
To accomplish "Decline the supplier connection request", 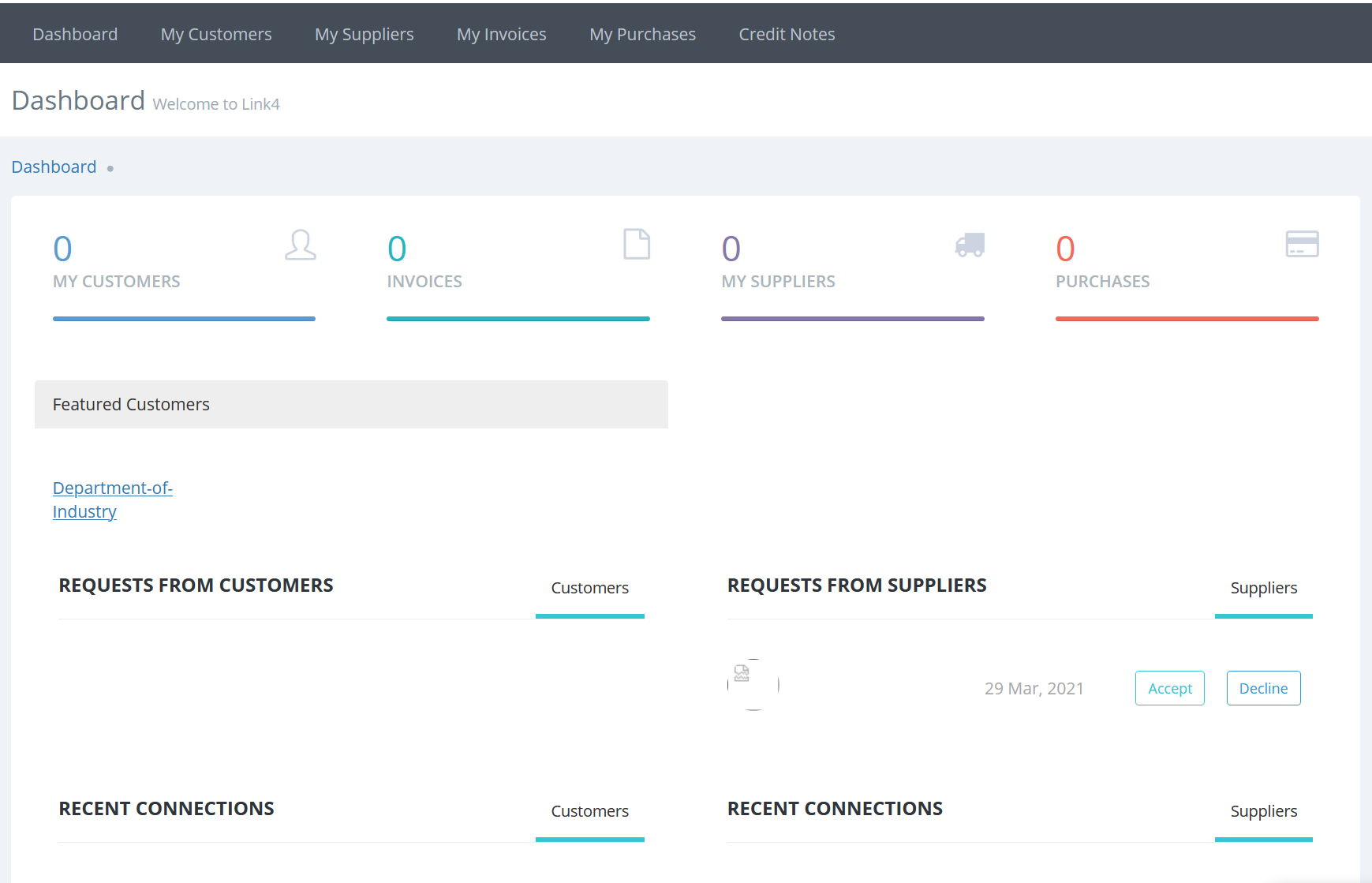I will point(1264,688).
